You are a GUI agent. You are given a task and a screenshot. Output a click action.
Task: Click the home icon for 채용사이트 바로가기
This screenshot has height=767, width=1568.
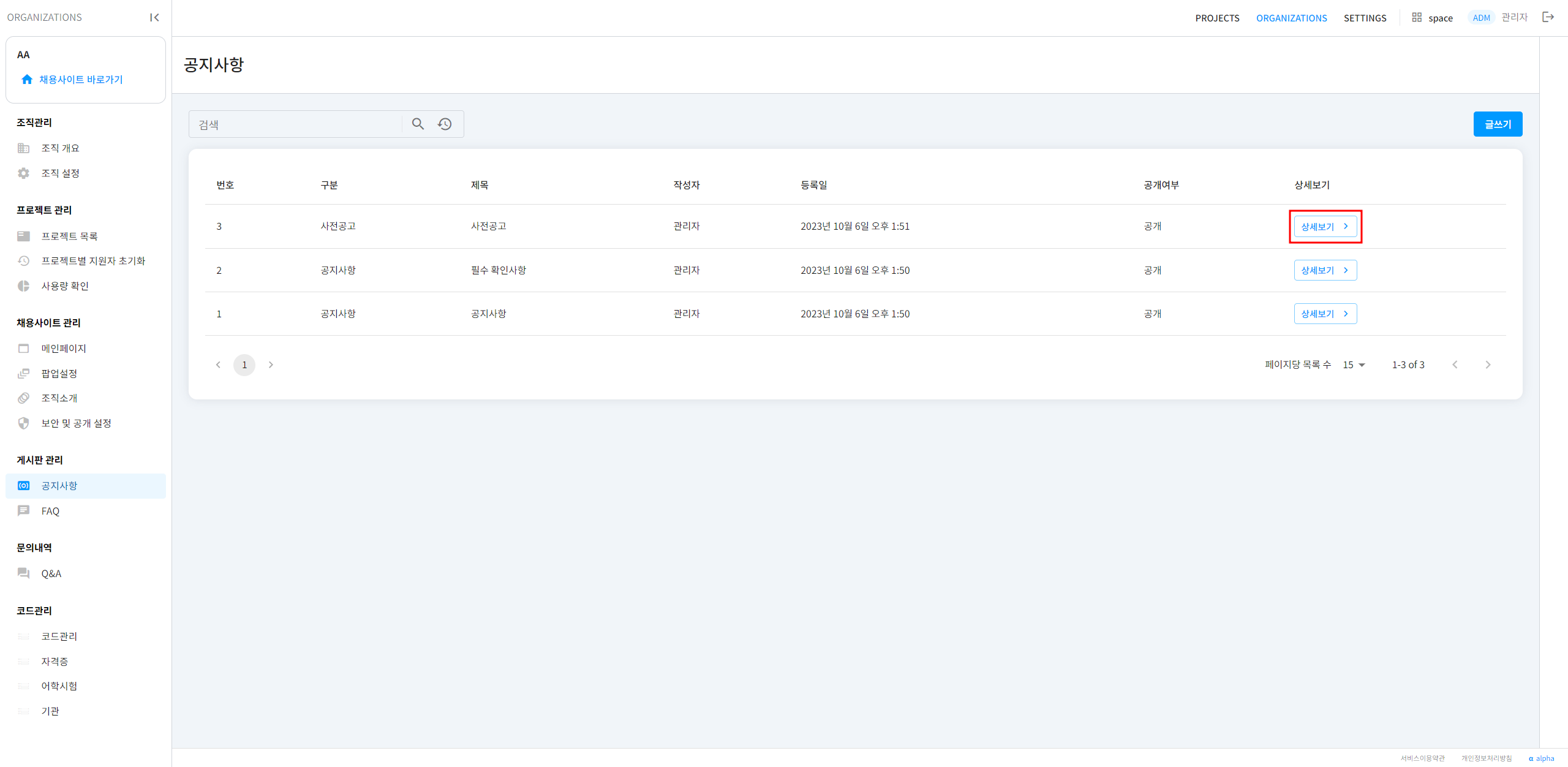click(27, 80)
